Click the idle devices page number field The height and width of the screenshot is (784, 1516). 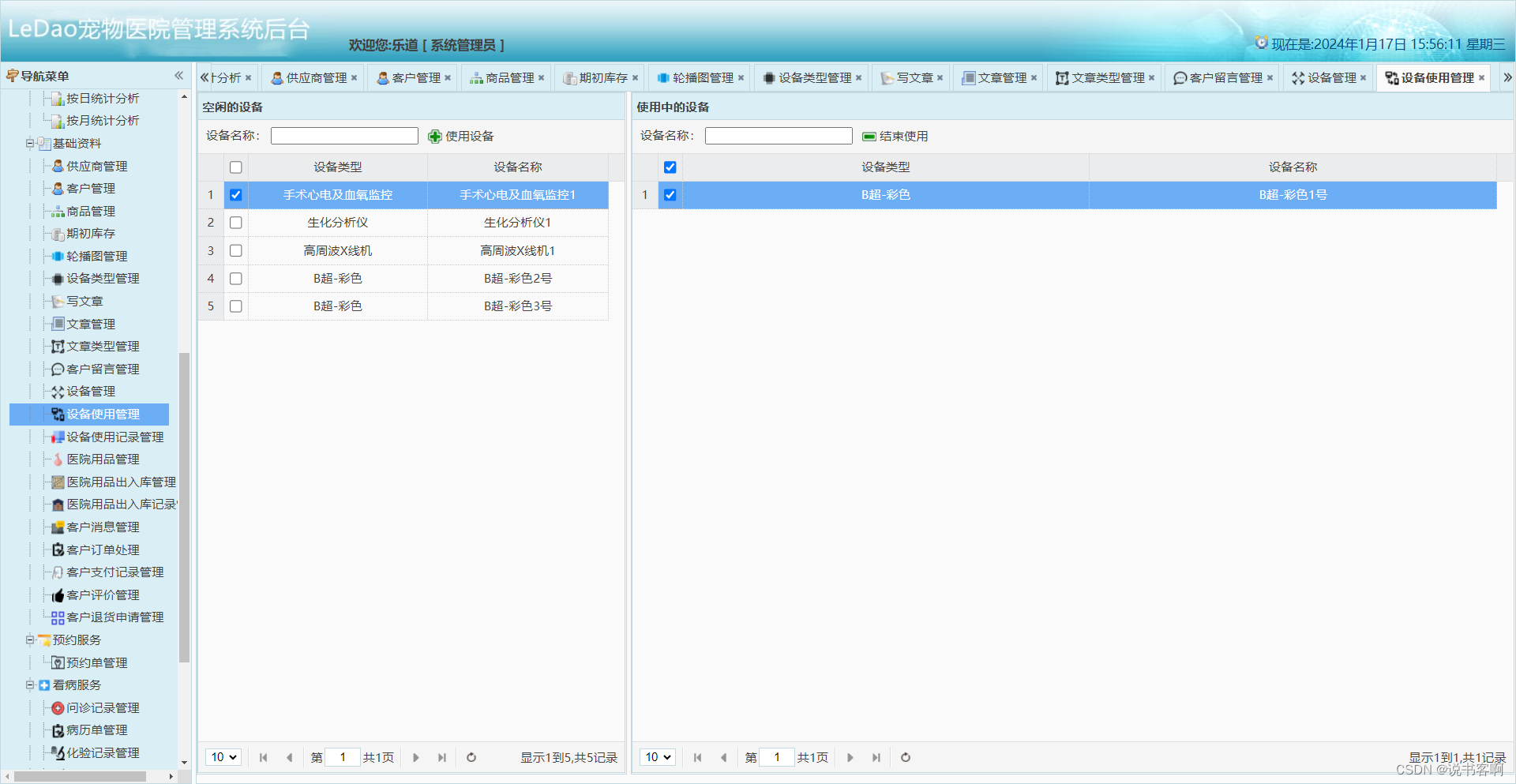(343, 757)
